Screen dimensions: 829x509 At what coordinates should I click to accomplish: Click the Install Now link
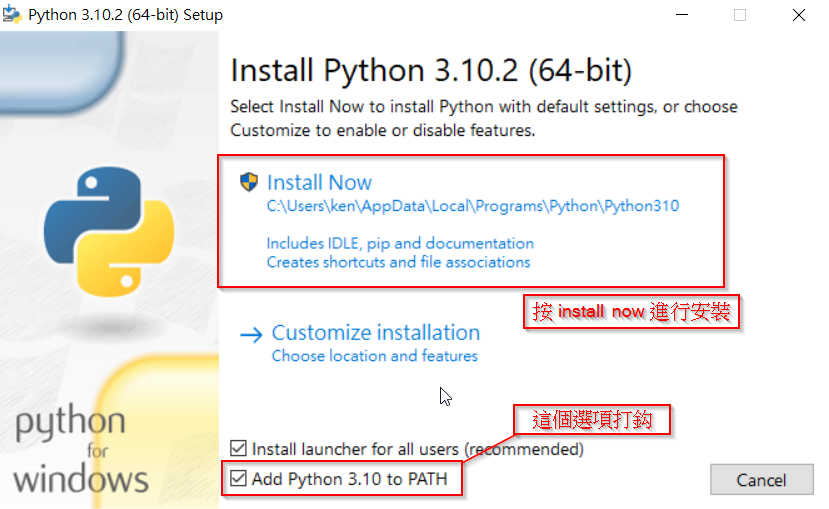tap(319, 183)
